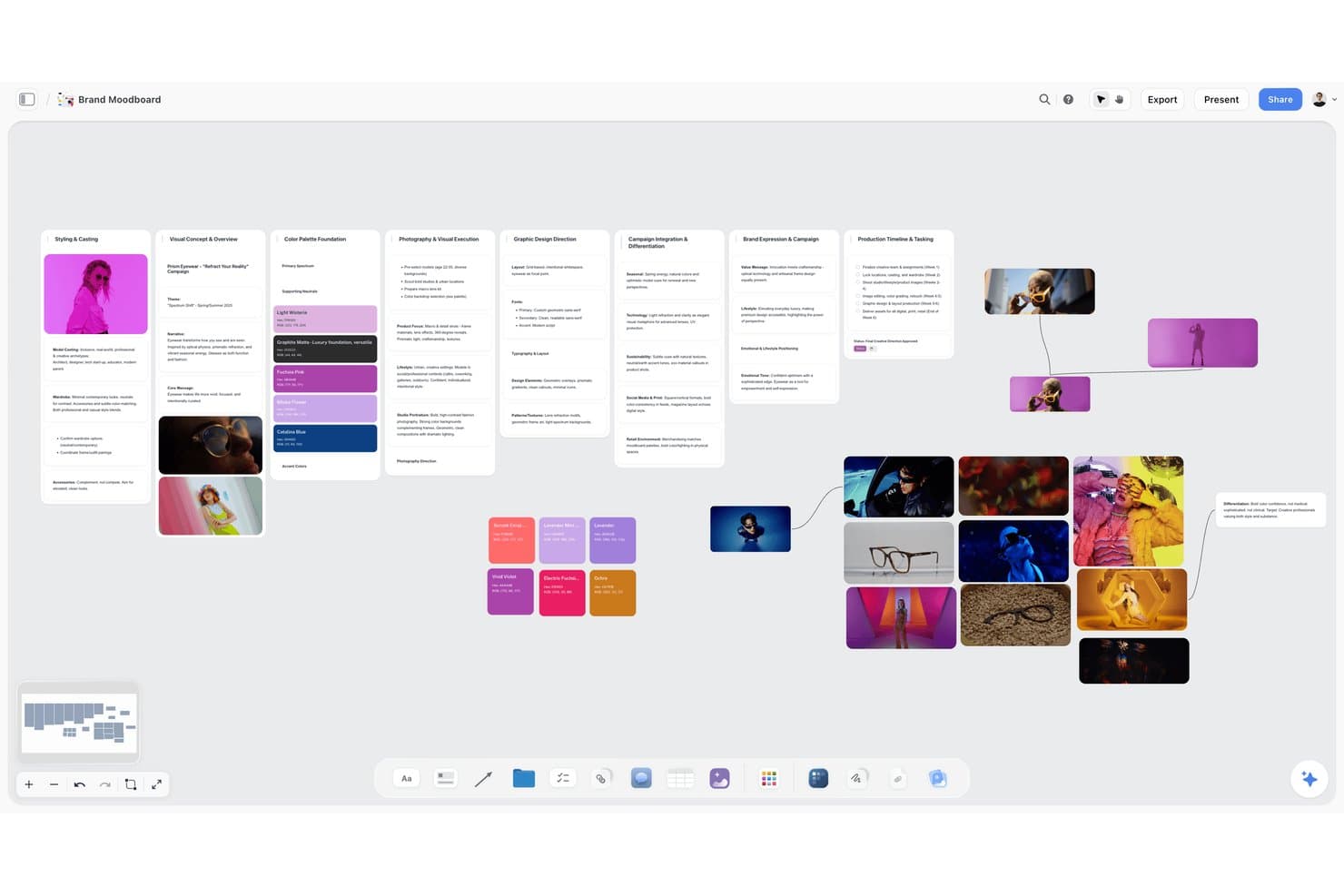The height and width of the screenshot is (896, 1344).
Task: Undo the last action
Action: 80,784
